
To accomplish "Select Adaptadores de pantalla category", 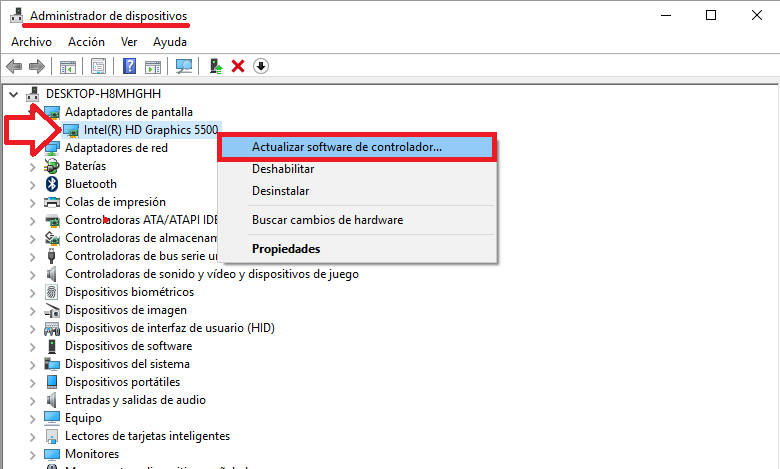I will point(129,112).
